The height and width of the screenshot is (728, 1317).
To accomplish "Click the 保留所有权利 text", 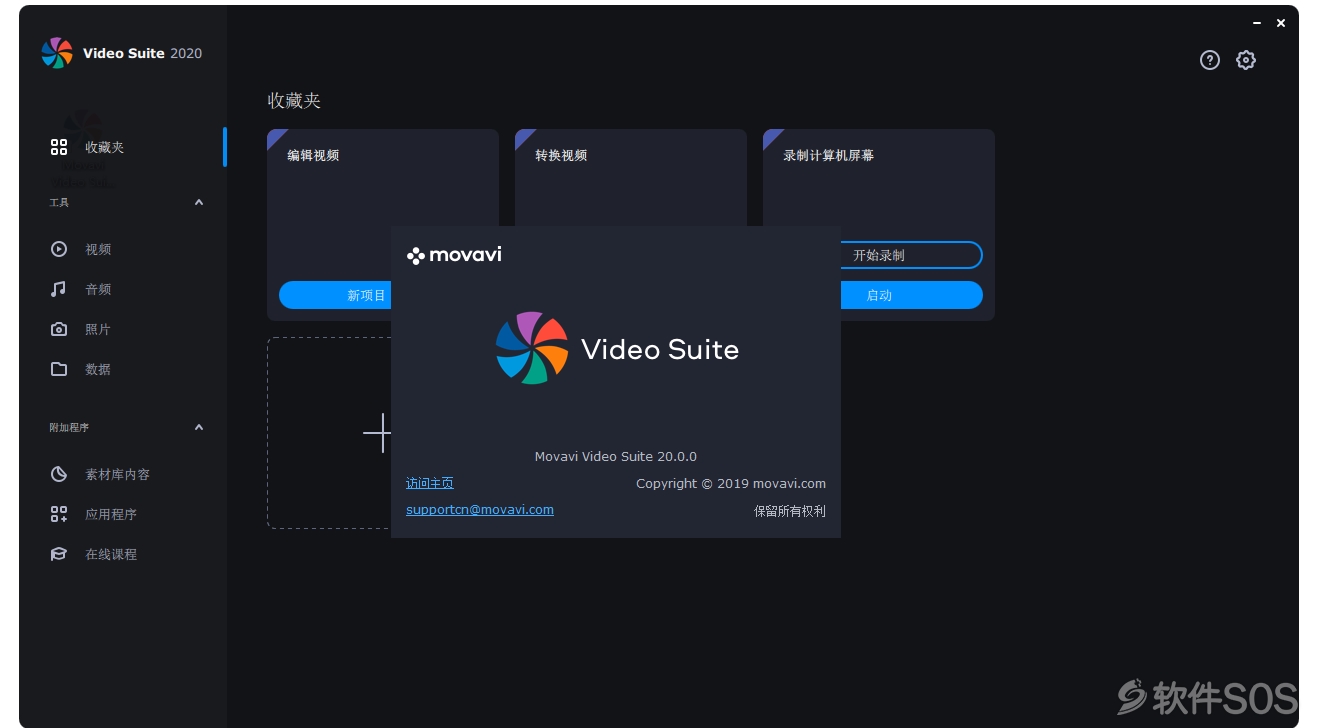I will point(790,511).
